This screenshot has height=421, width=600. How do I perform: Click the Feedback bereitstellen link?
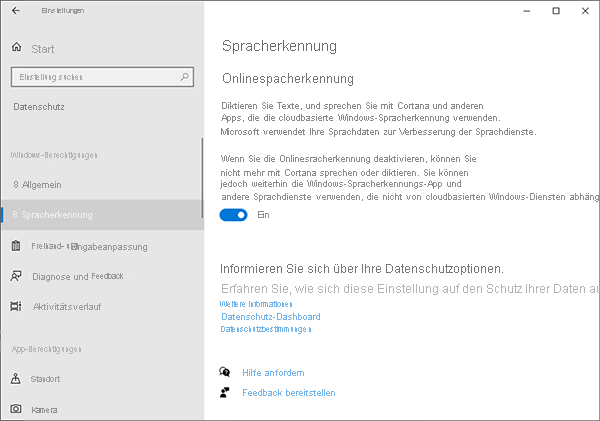[289, 393]
